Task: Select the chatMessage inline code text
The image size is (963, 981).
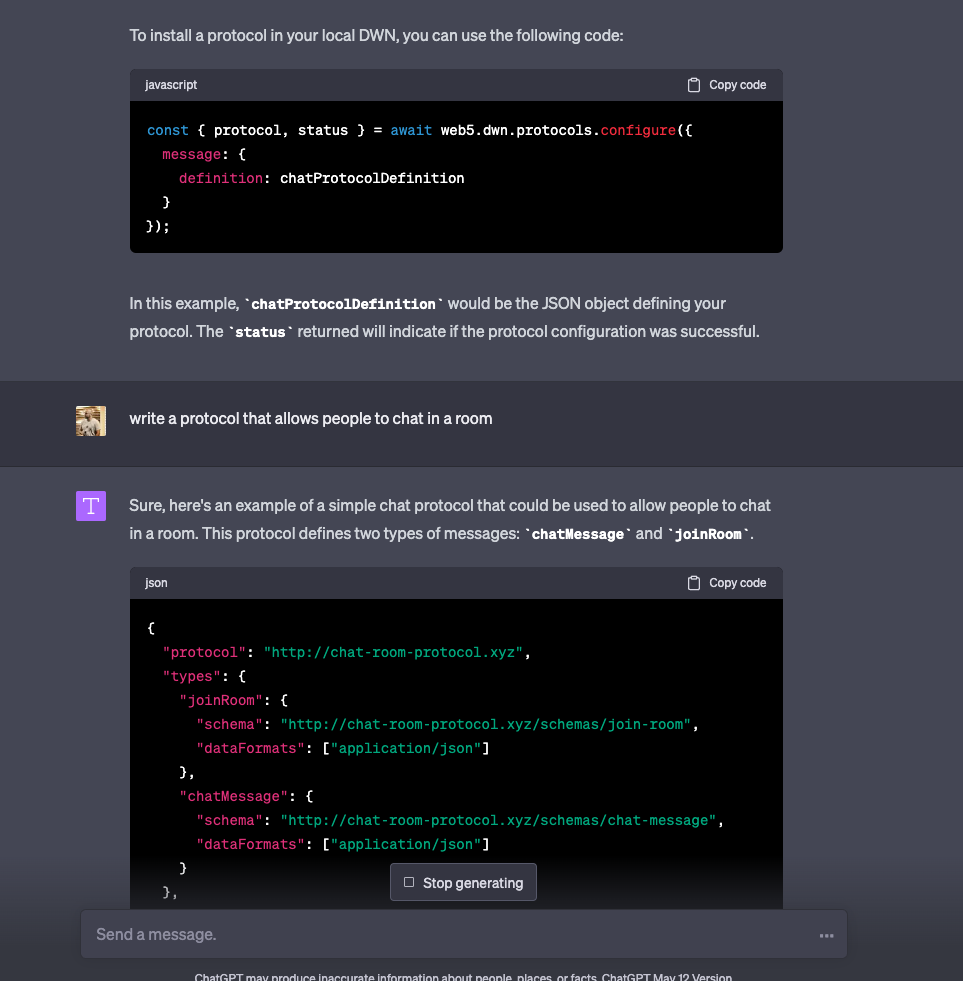Action: (577, 533)
